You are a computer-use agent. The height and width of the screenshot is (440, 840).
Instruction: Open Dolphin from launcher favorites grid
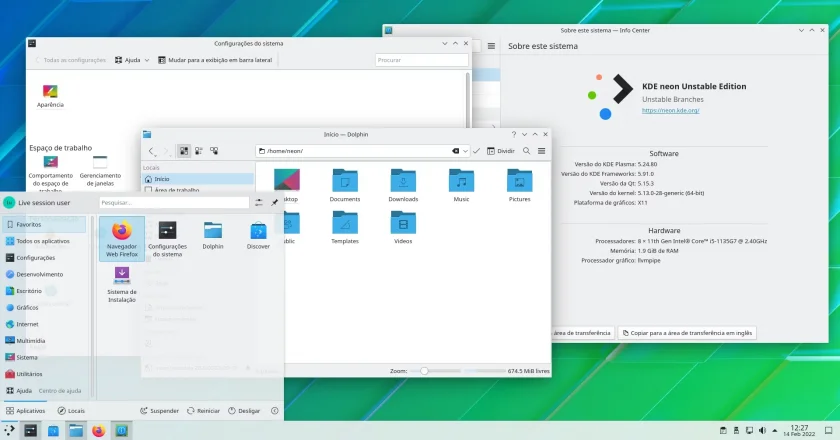(x=213, y=235)
